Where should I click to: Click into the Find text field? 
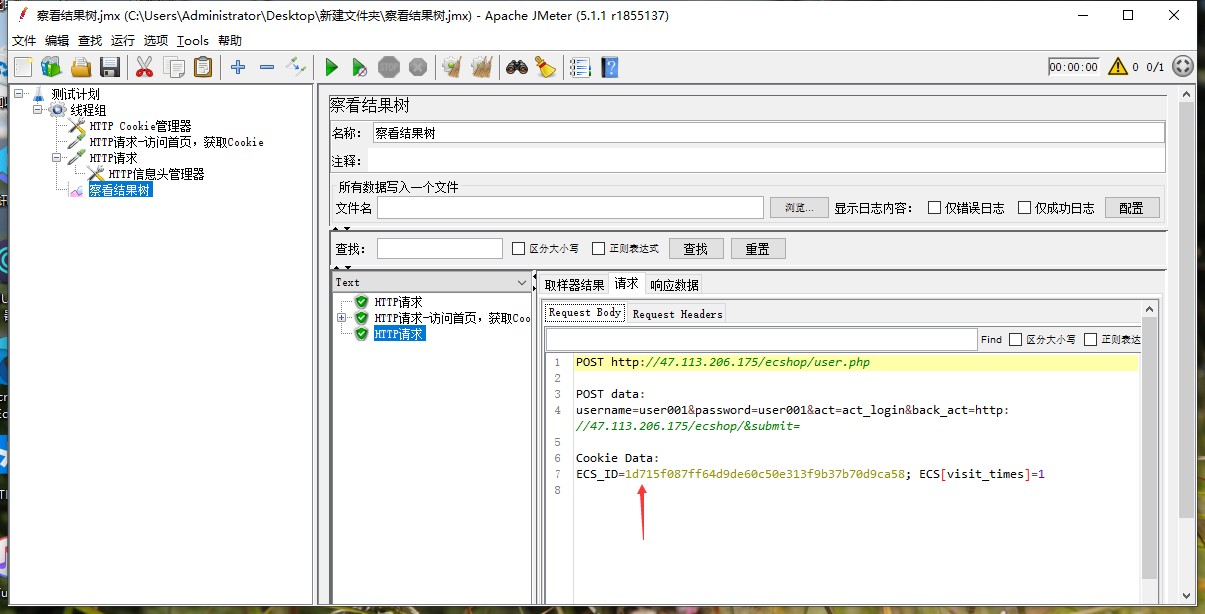(761, 340)
